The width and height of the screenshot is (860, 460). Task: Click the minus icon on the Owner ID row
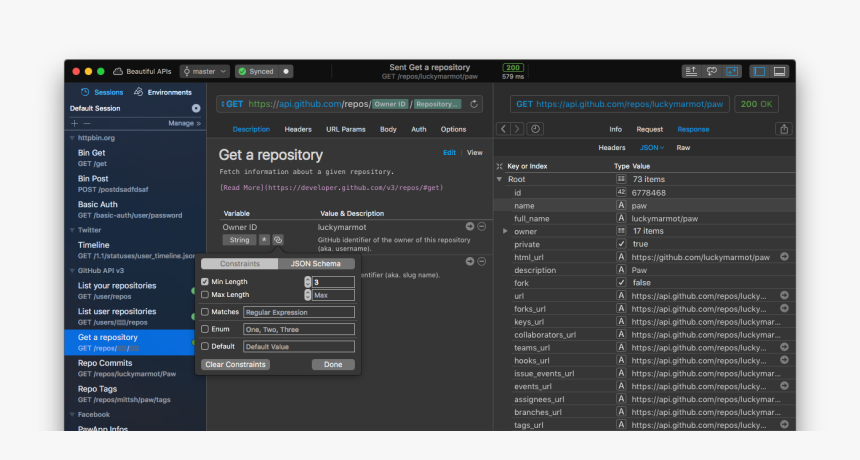[482, 226]
